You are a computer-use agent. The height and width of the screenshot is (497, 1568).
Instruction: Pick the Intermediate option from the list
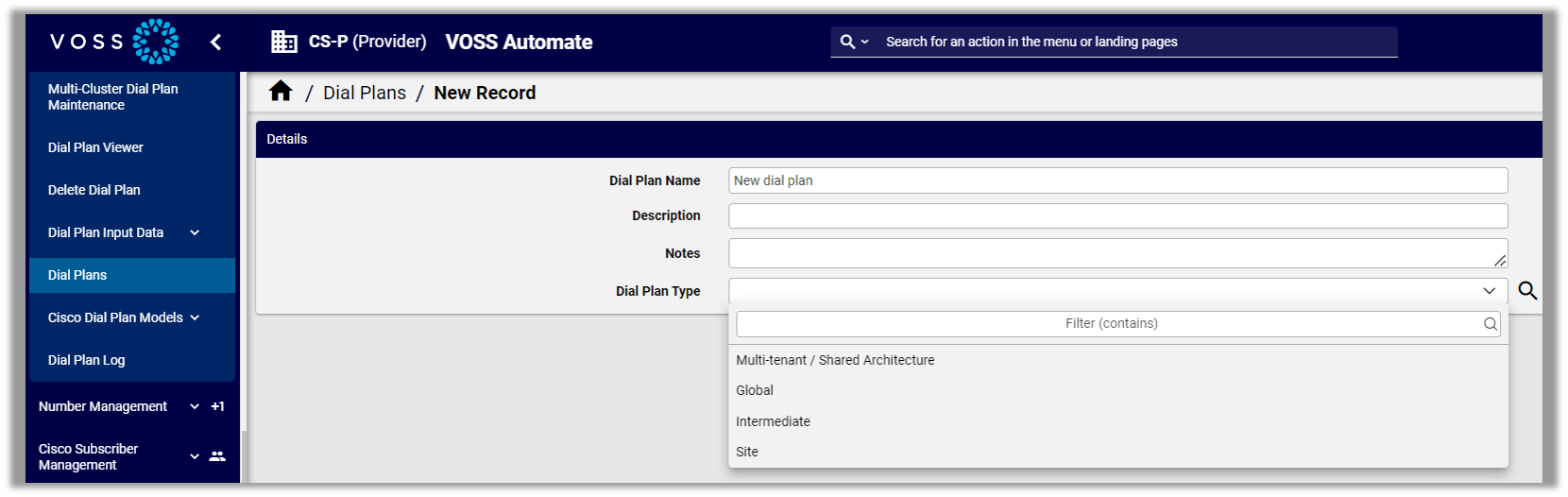[773, 421]
